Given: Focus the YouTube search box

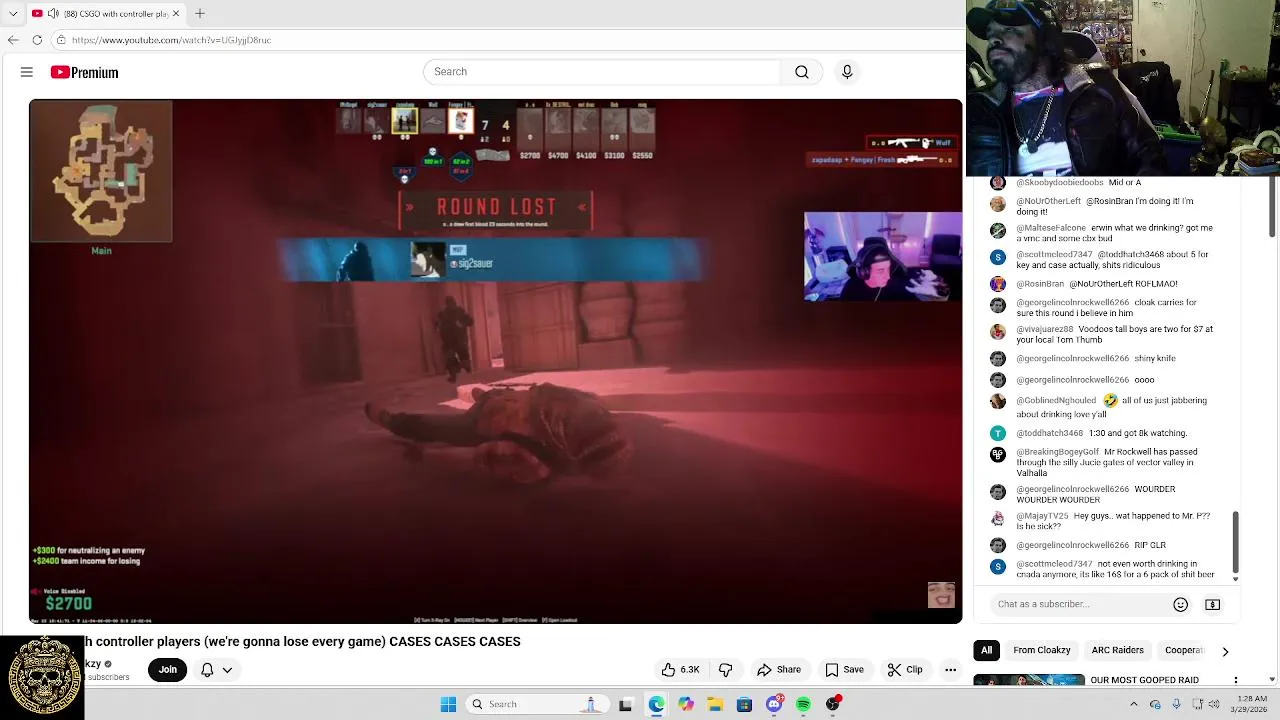Looking at the screenshot, I should tap(602, 72).
